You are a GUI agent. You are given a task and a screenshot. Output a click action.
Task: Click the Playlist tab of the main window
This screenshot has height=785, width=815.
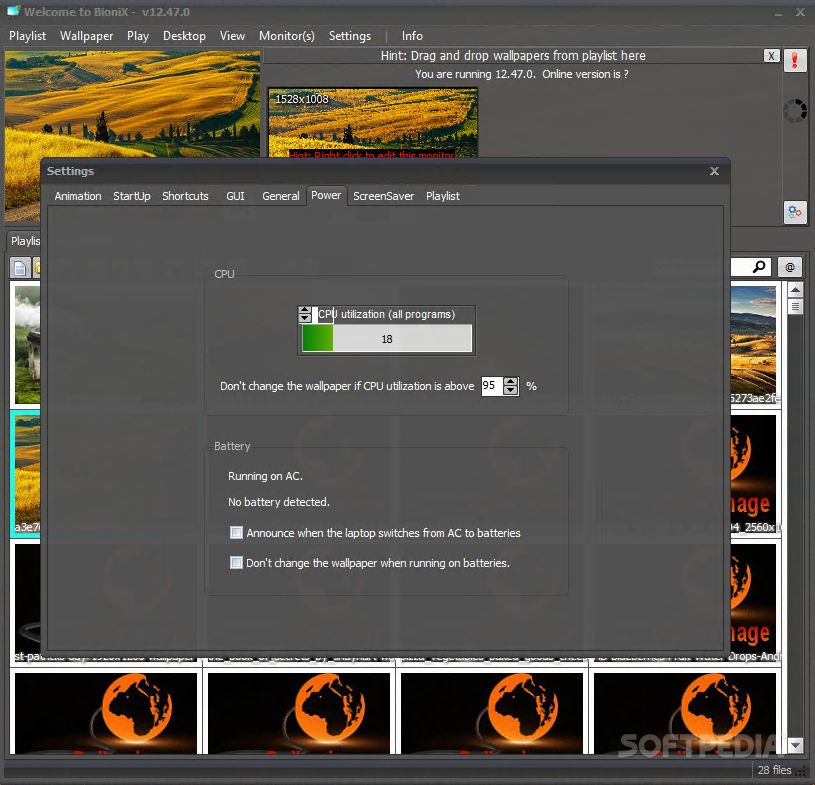(x=24, y=241)
